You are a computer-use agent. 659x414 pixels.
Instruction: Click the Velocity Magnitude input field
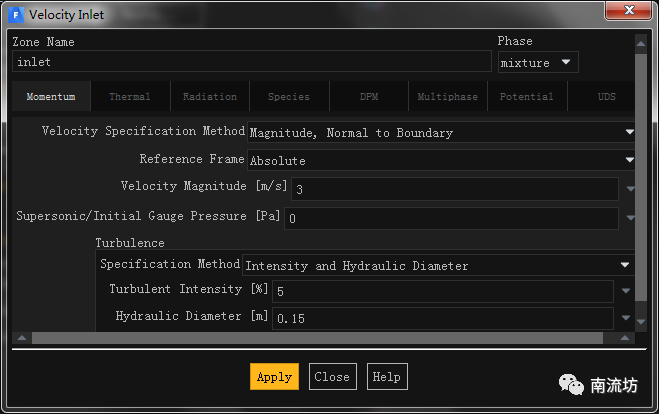tap(454, 189)
